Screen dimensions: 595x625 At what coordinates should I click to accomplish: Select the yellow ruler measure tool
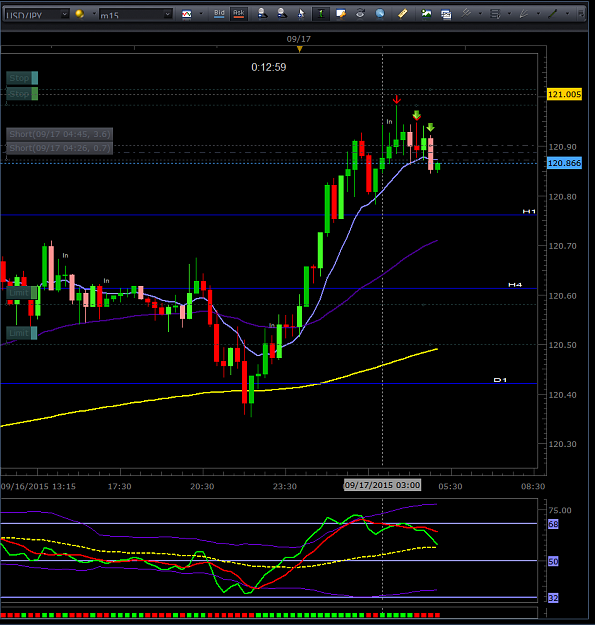point(403,14)
